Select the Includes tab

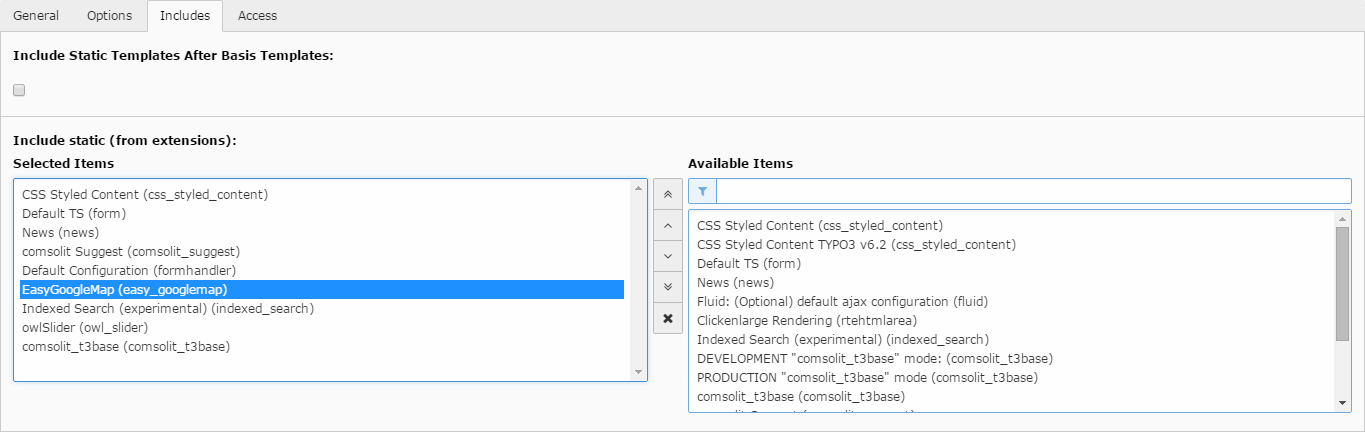185,16
